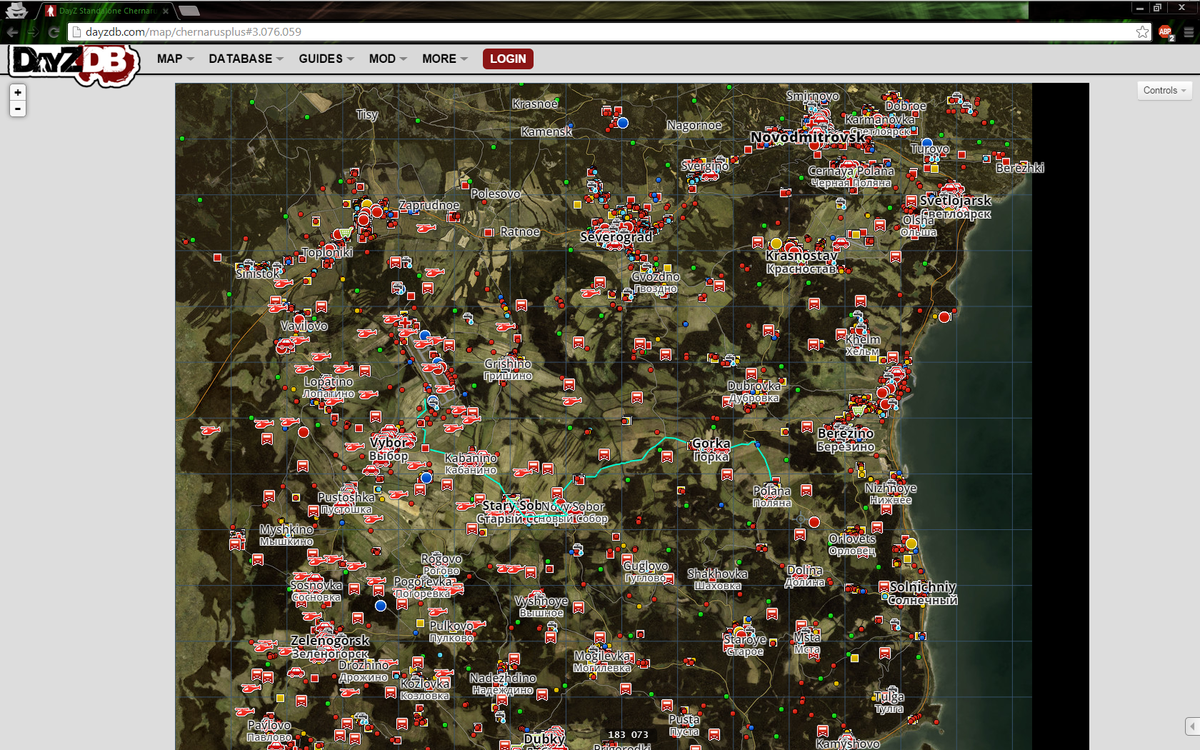Go back with browser back arrow

pyautogui.click(x=12, y=32)
